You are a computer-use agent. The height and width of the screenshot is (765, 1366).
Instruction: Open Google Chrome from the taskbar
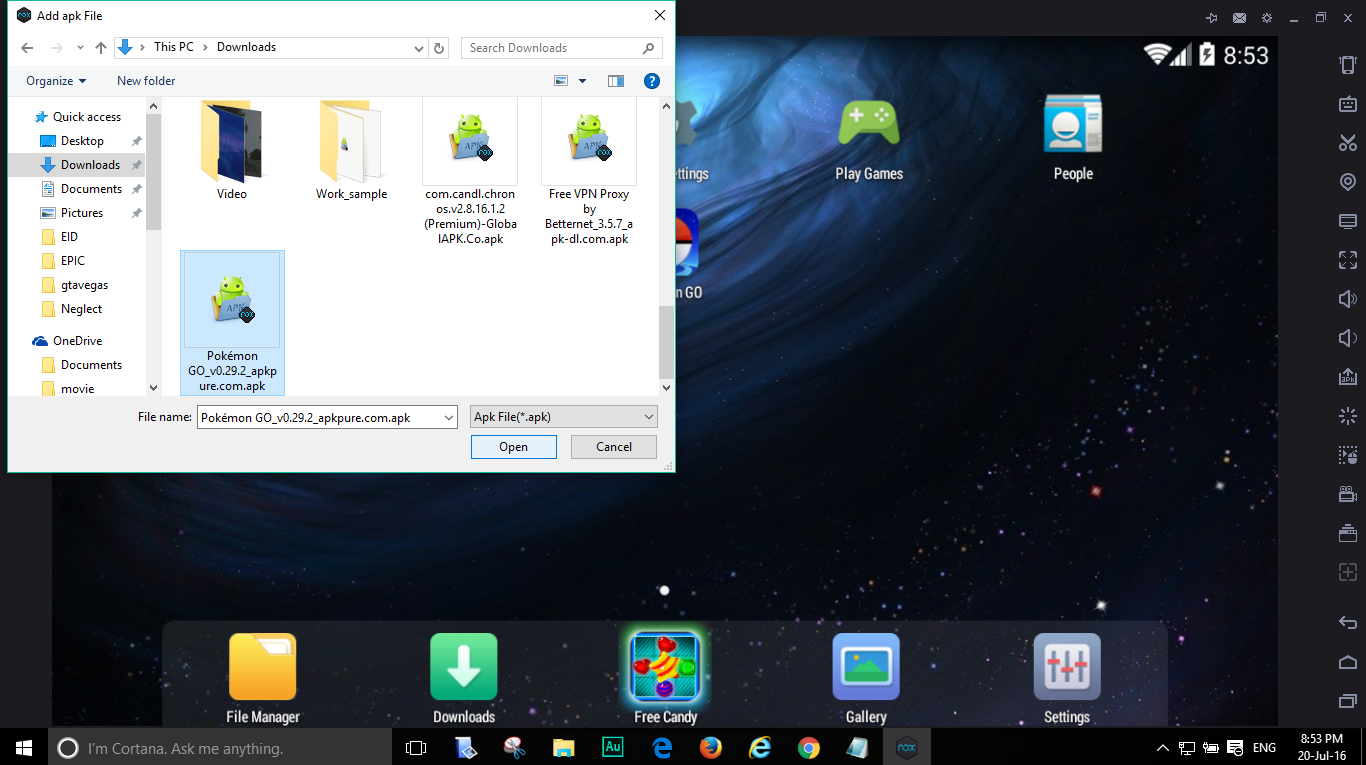(809, 747)
